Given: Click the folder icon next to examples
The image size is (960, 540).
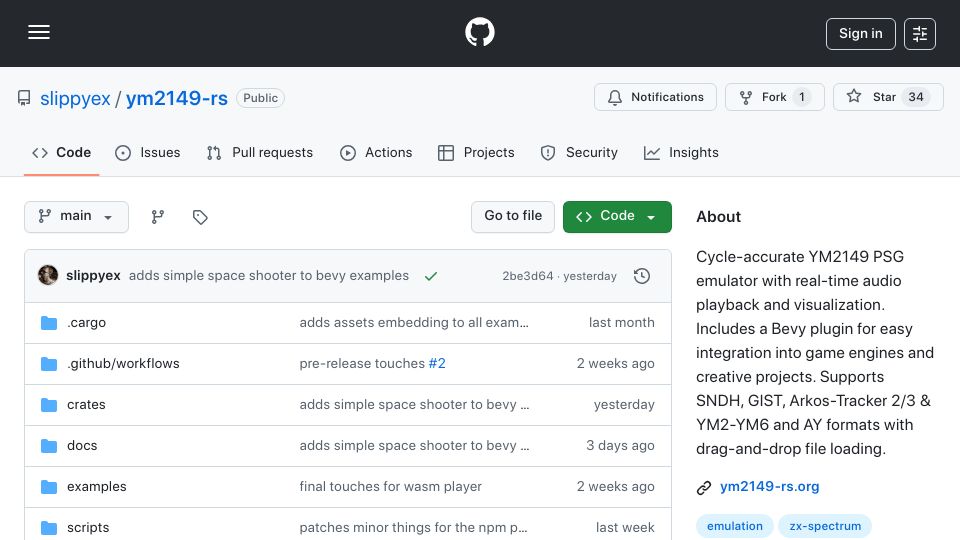Looking at the screenshot, I should [x=49, y=487].
